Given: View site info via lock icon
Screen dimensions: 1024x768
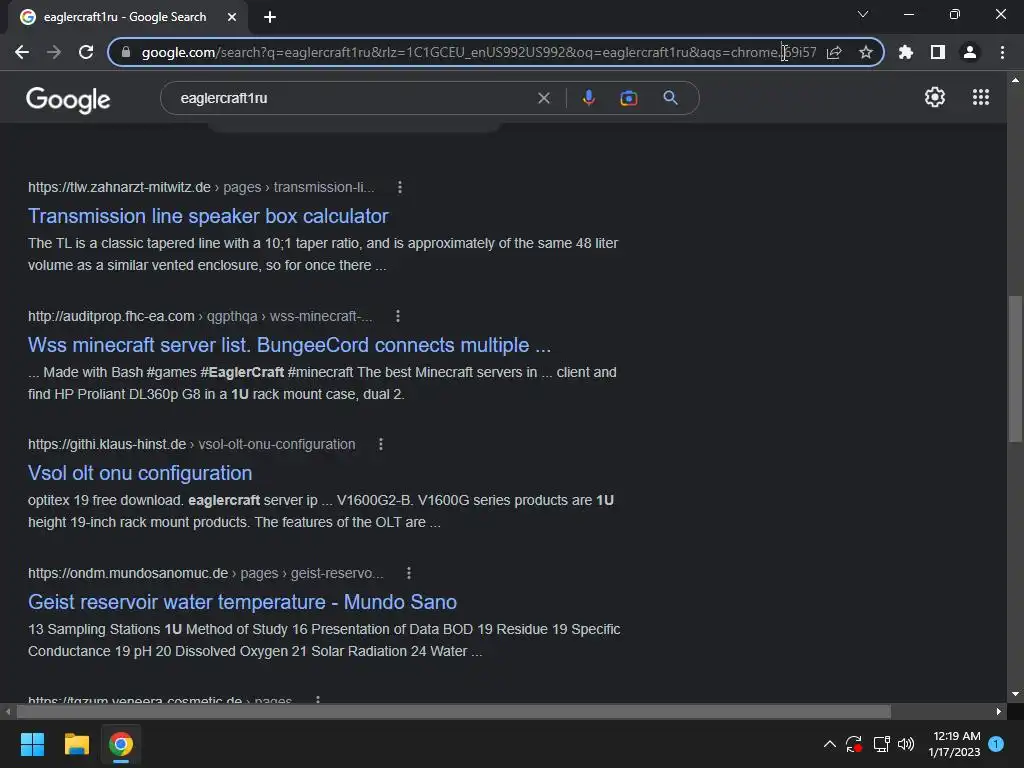Looking at the screenshot, I should click(x=126, y=52).
